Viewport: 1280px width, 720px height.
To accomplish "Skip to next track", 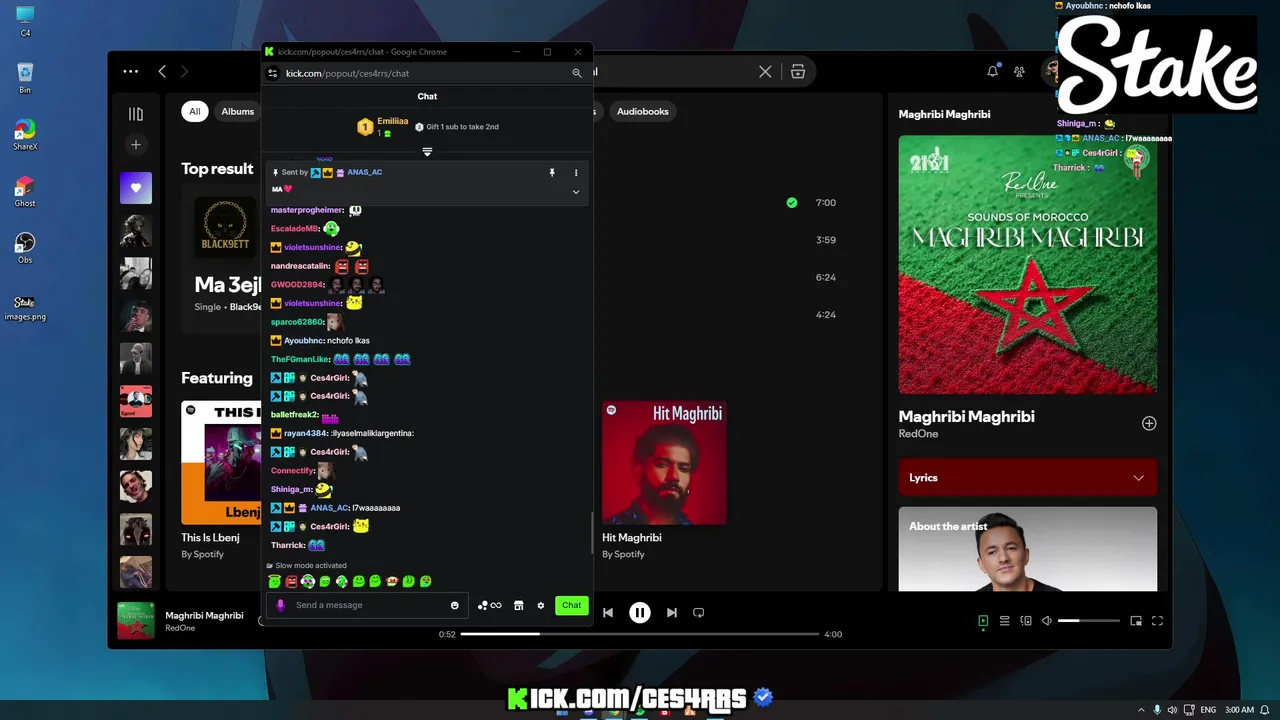I will (672, 612).
